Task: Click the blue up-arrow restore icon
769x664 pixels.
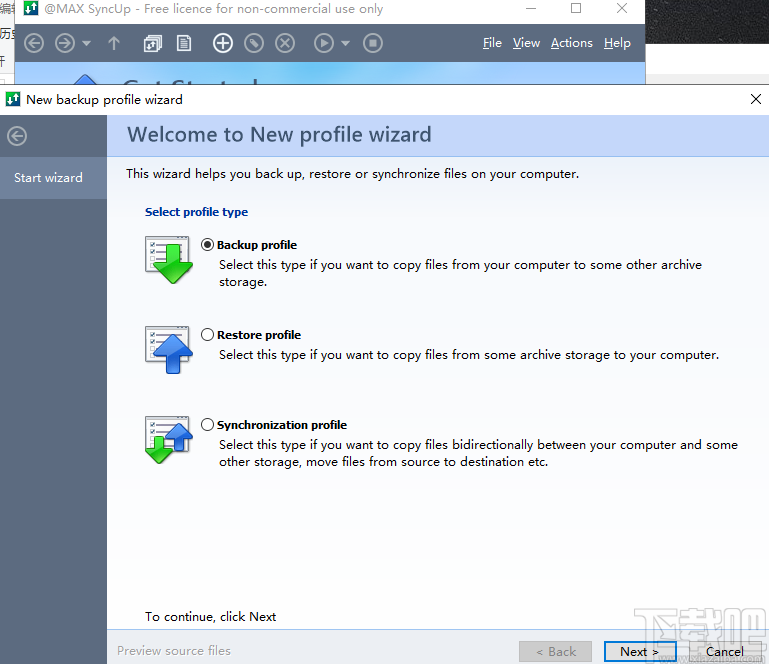Action: 169,350
